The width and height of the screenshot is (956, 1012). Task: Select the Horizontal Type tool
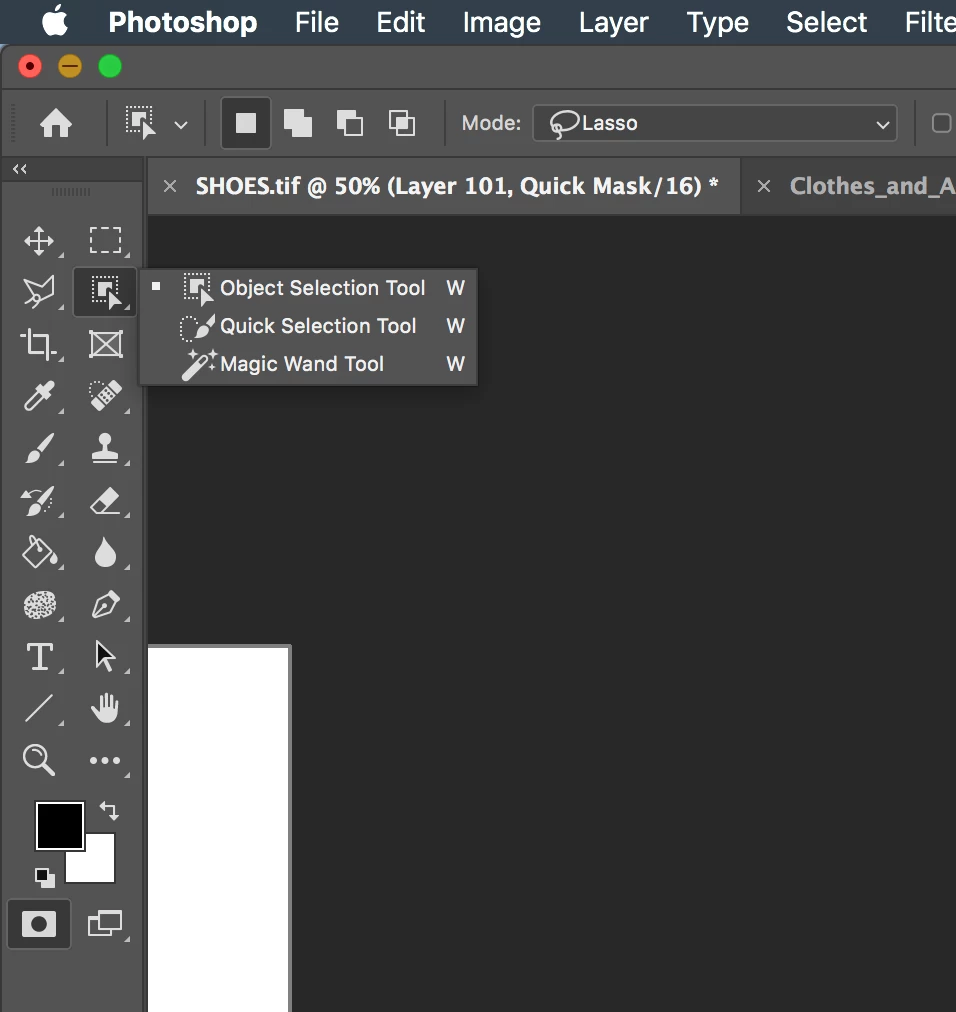click(39, 657)
